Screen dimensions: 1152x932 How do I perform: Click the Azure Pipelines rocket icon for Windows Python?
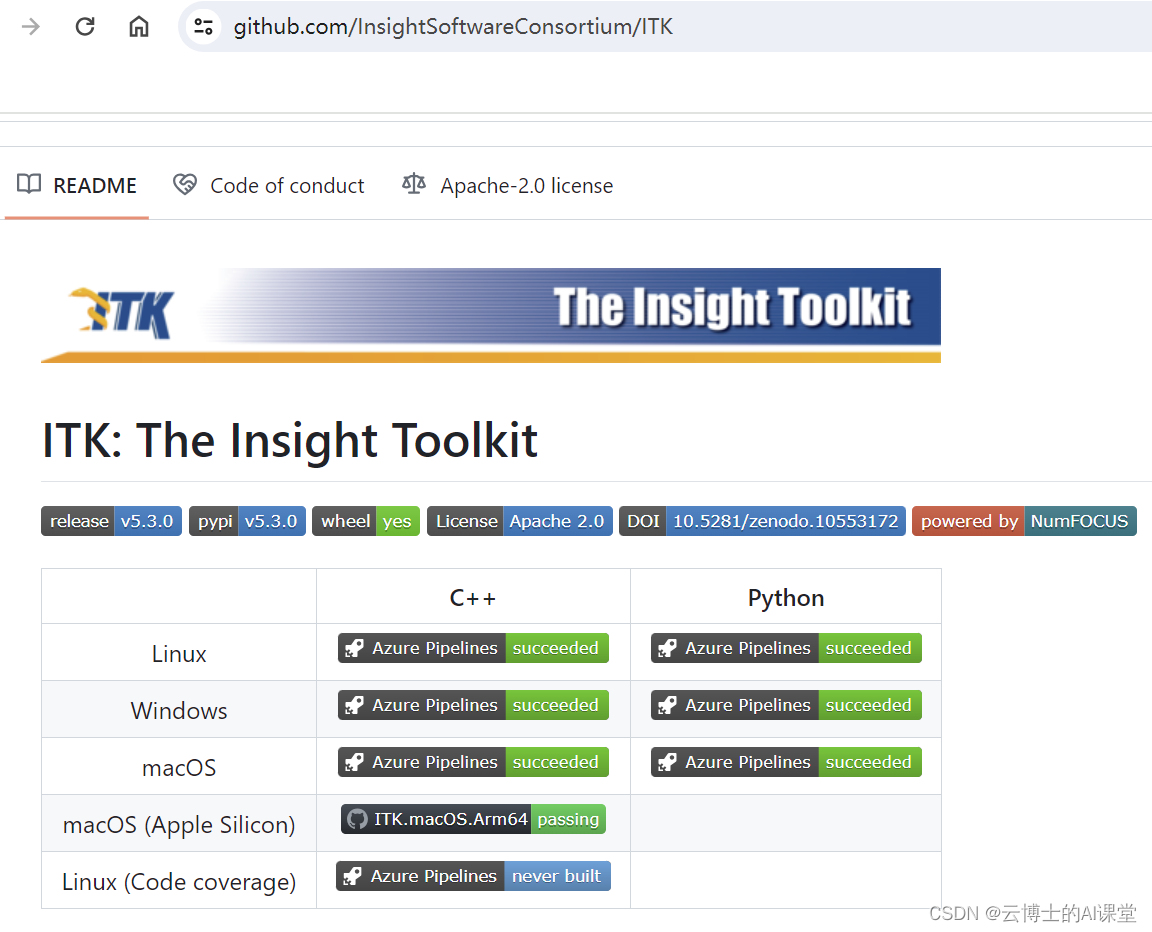[668, 705]
